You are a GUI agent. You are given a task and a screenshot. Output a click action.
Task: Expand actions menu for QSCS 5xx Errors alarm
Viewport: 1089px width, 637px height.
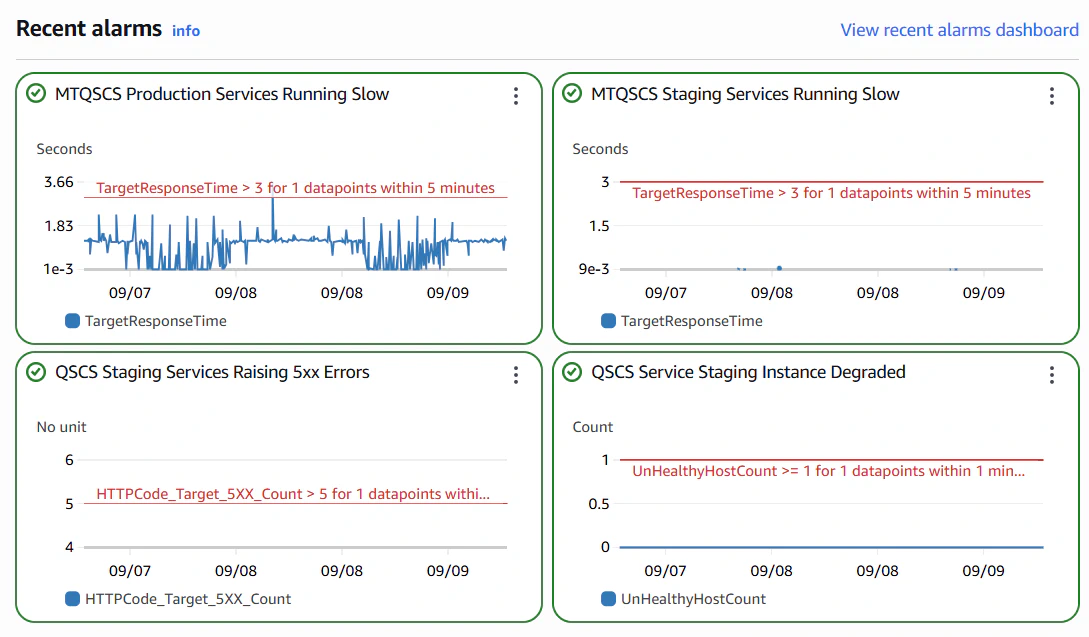coord(516,374)
